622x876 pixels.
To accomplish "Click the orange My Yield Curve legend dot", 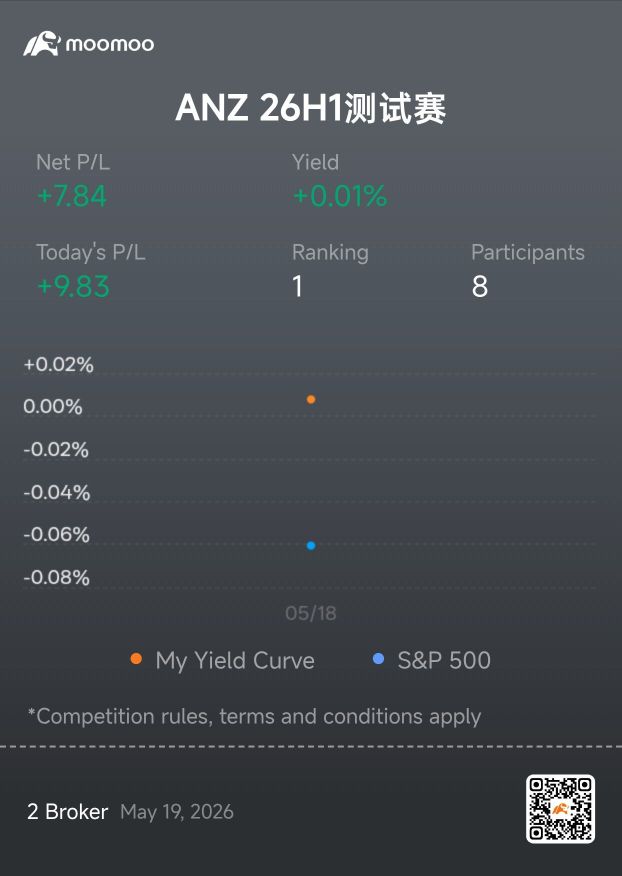I will tap(136, 659).
